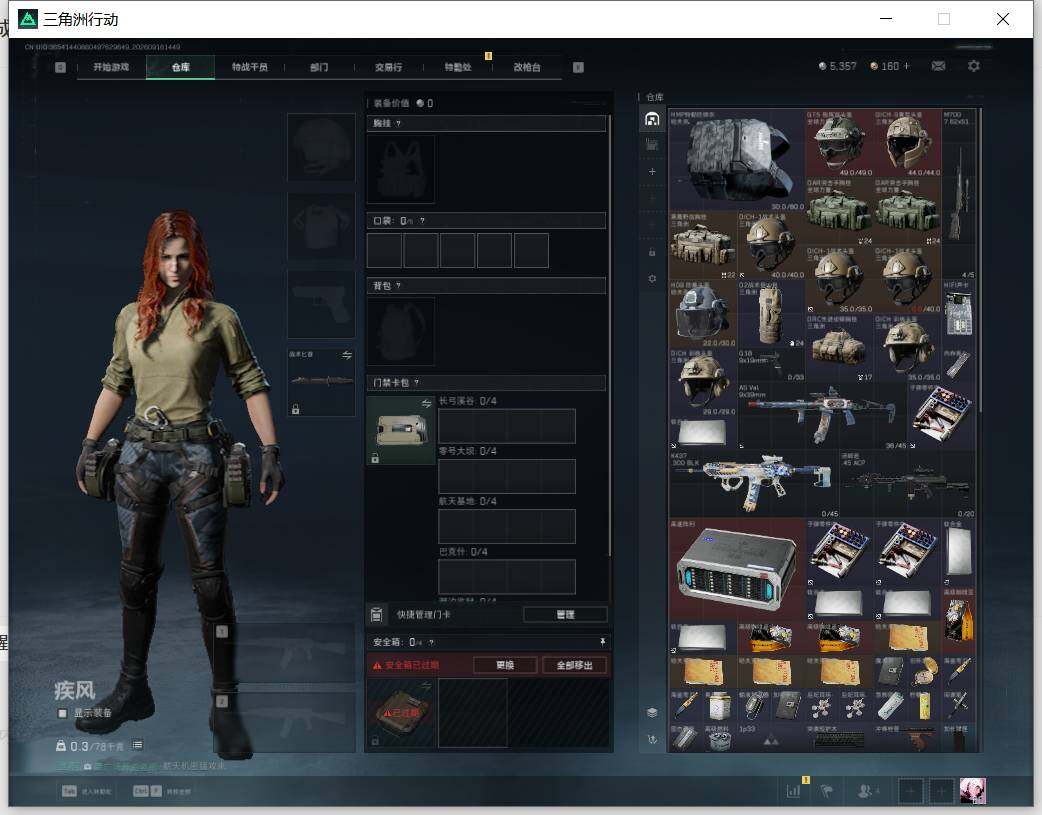The height and width of the screenshot is (815, 1042).
Task: Click the 5,357 currency balance
Action: click(x=837, y=66)
